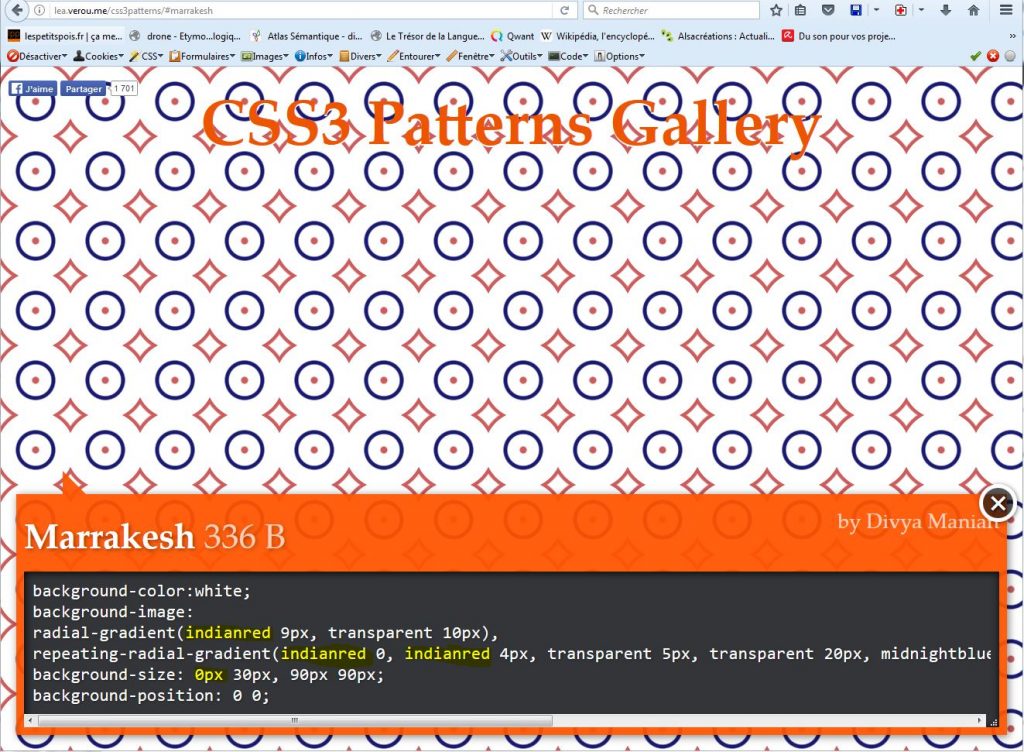The image size is (1024, 752).
Task: Click the green checkmark on Web Developer toolbar
Action: click(x=977, y=56)
